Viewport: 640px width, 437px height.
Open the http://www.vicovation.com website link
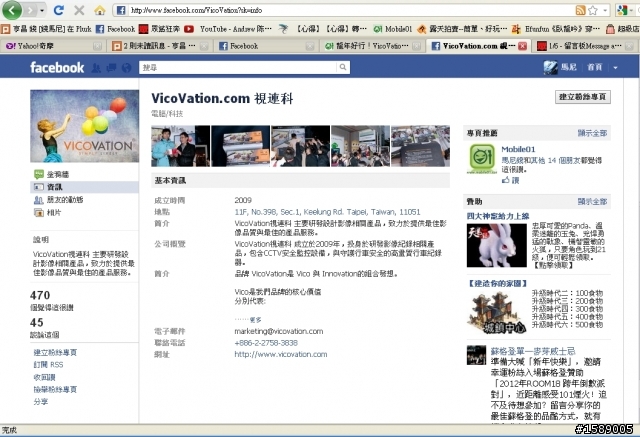(280, 354)
